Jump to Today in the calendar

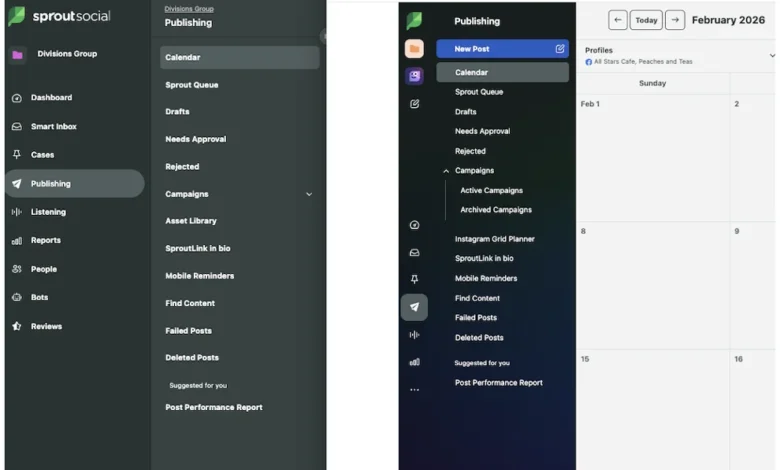tap(646, 20)
